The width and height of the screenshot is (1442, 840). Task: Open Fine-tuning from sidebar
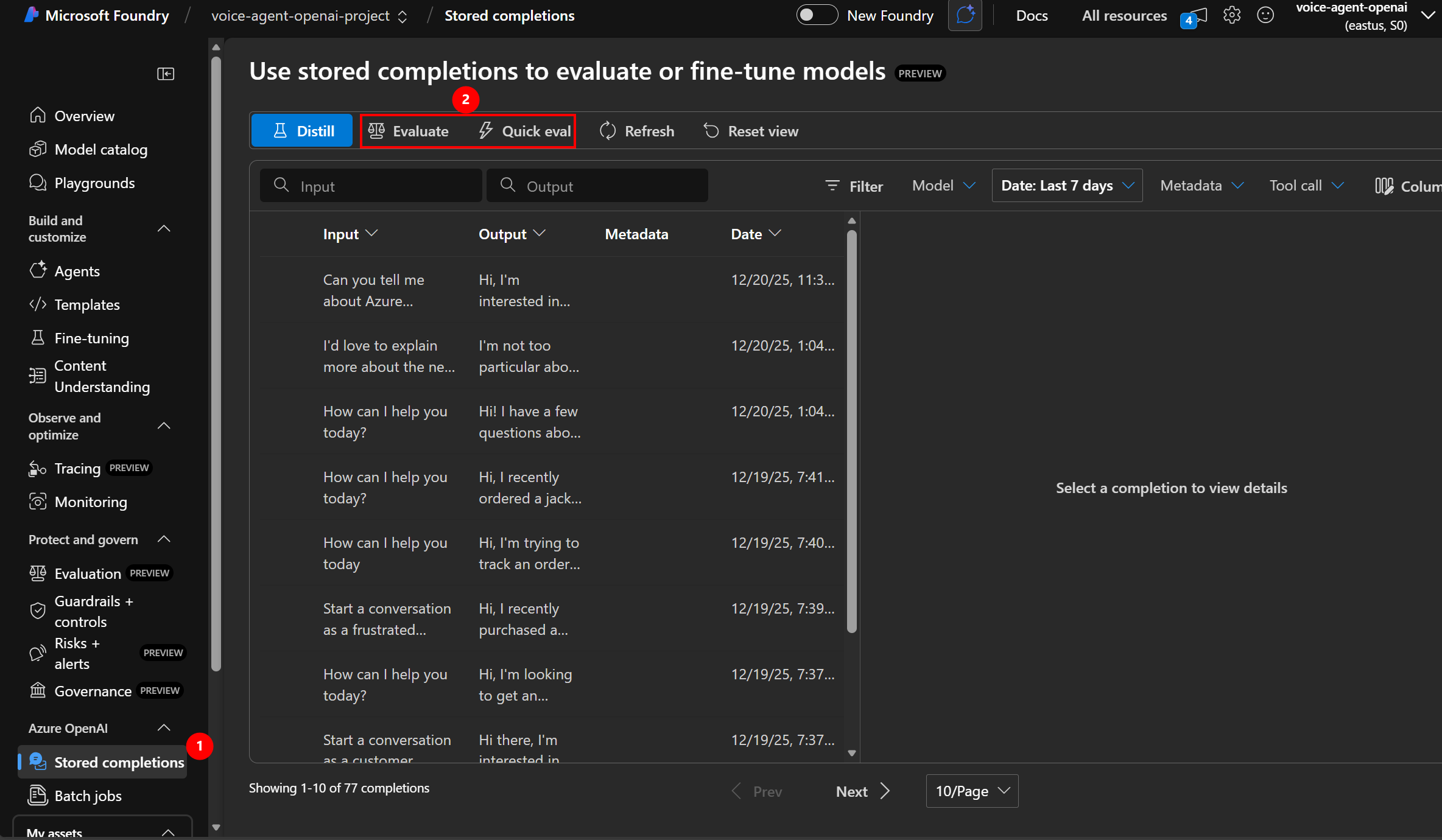[x=91, y=338]
